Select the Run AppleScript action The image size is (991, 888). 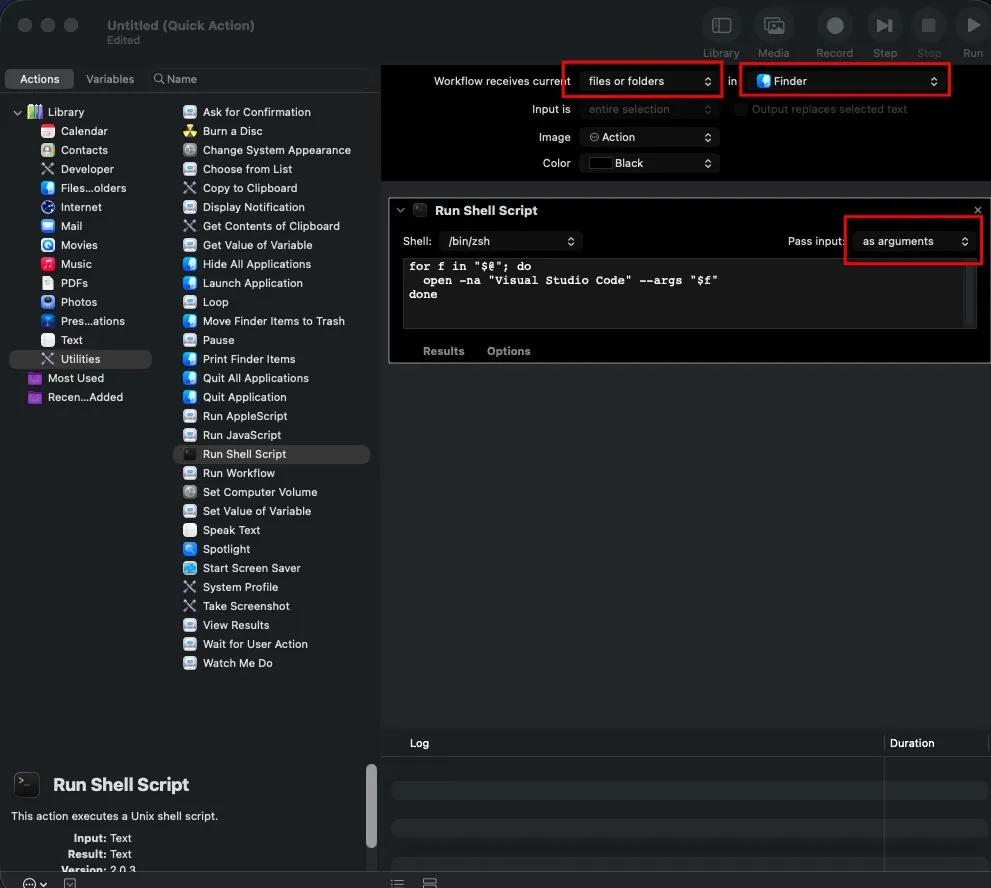245,415
